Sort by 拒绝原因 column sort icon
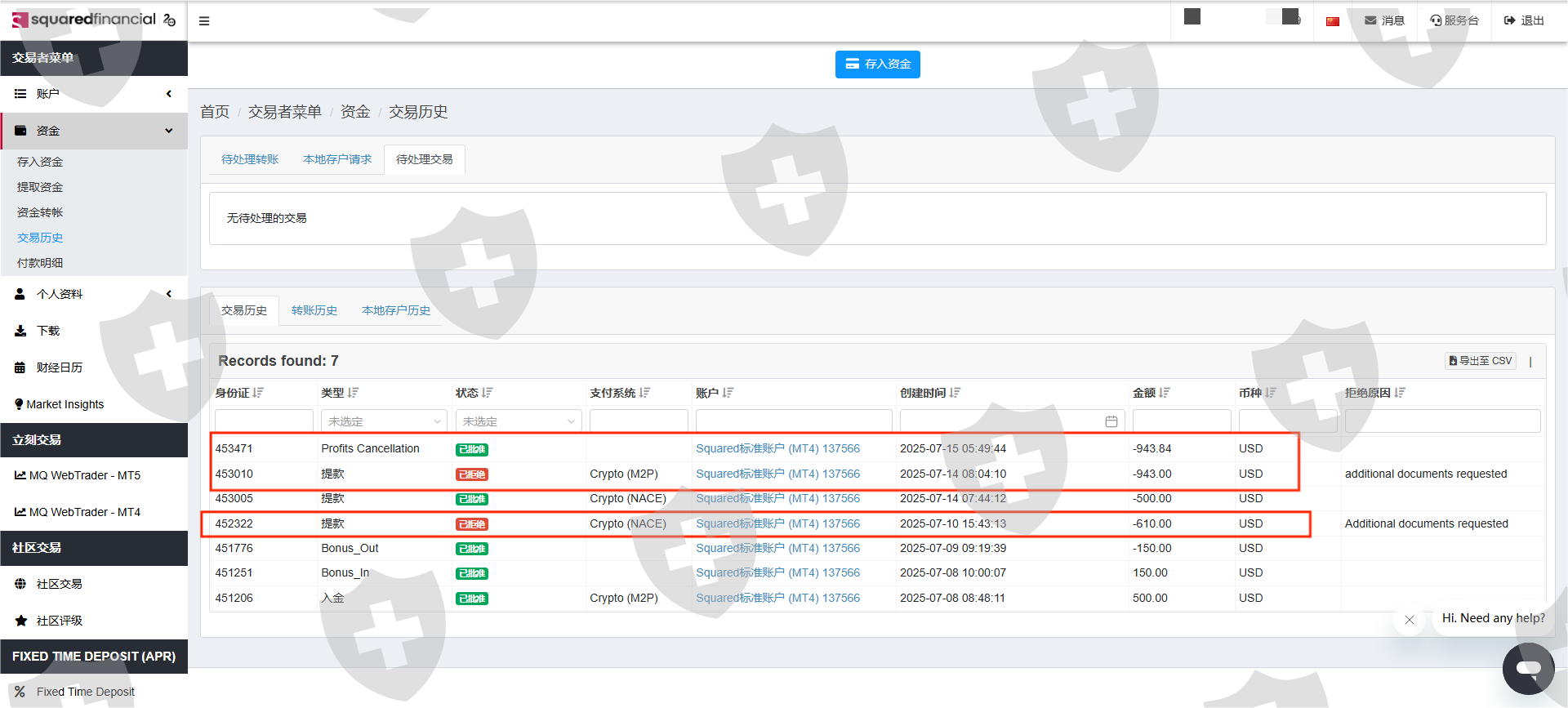Image resolution: width=1568 pixels, height=708 pixels. [1400, 393]
